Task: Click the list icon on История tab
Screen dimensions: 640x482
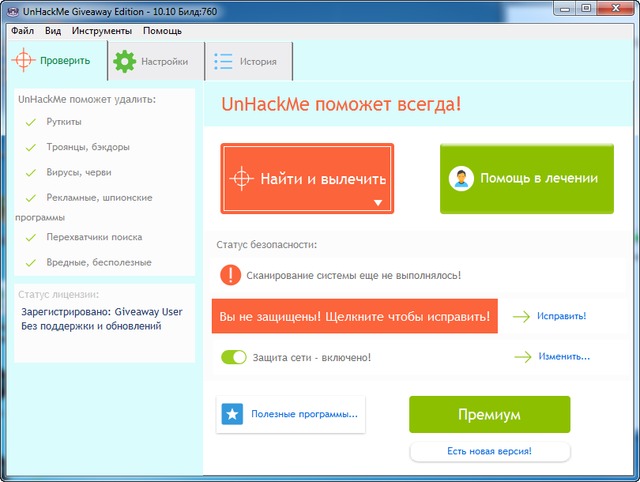Action: pyautogui.click(x=223, y=61)
